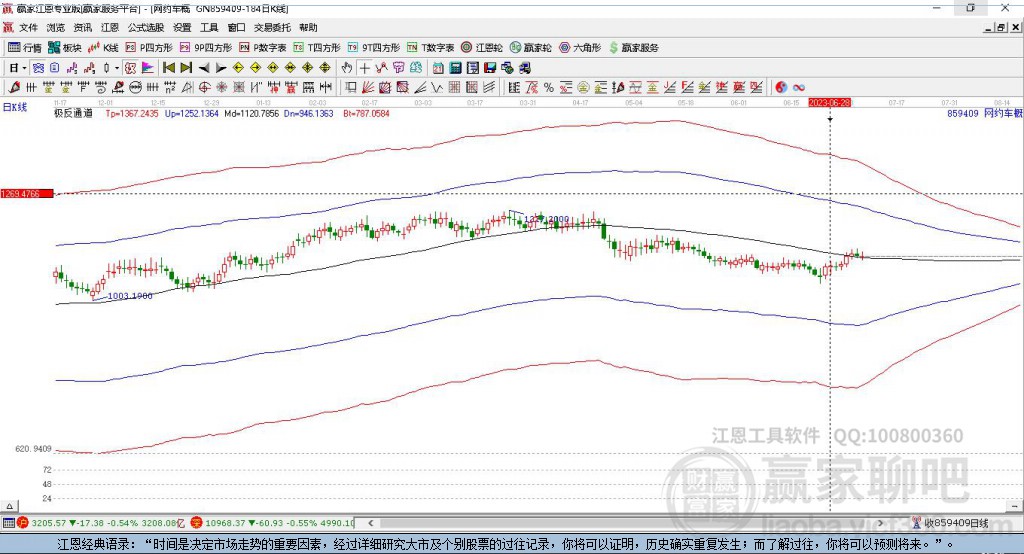1024x554 pixels.
Task: Open the 六角形 hexagon tool
Action: [x=580, y=48]
